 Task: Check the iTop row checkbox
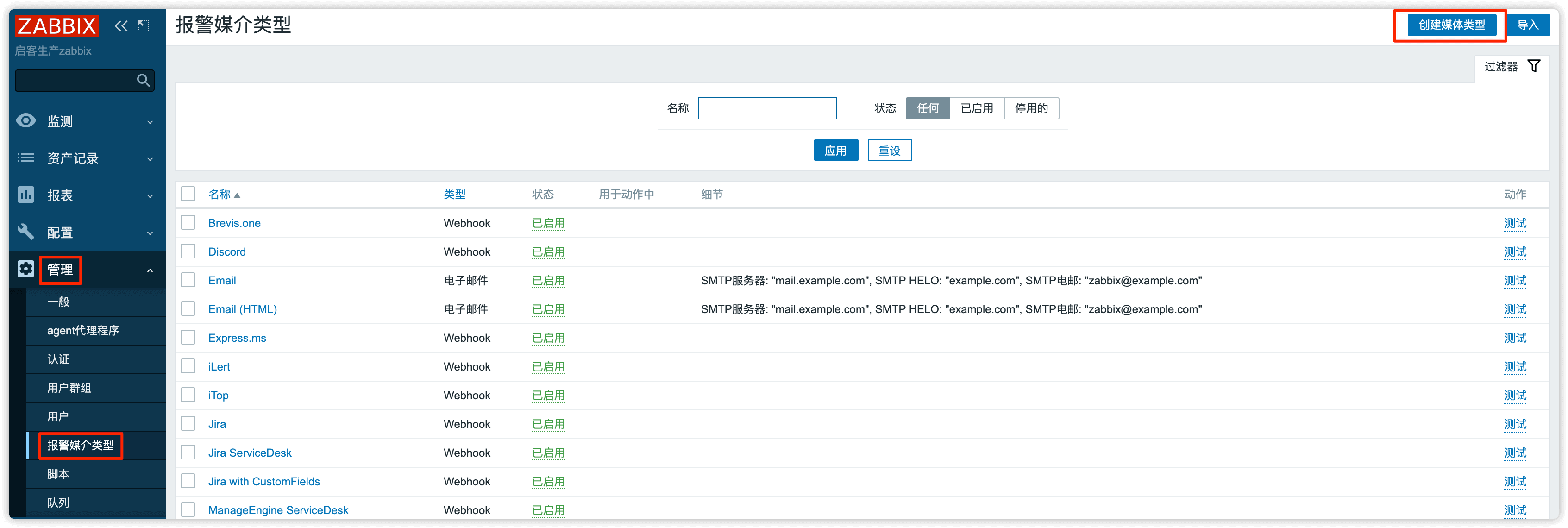click(x=188, y=395)
